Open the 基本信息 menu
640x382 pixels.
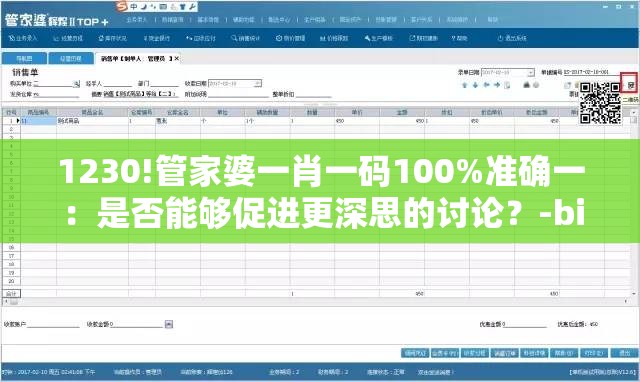coord(208,20)
